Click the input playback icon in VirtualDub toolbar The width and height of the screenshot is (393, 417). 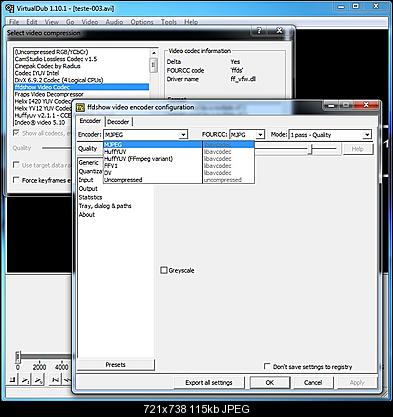click(26, 380)
